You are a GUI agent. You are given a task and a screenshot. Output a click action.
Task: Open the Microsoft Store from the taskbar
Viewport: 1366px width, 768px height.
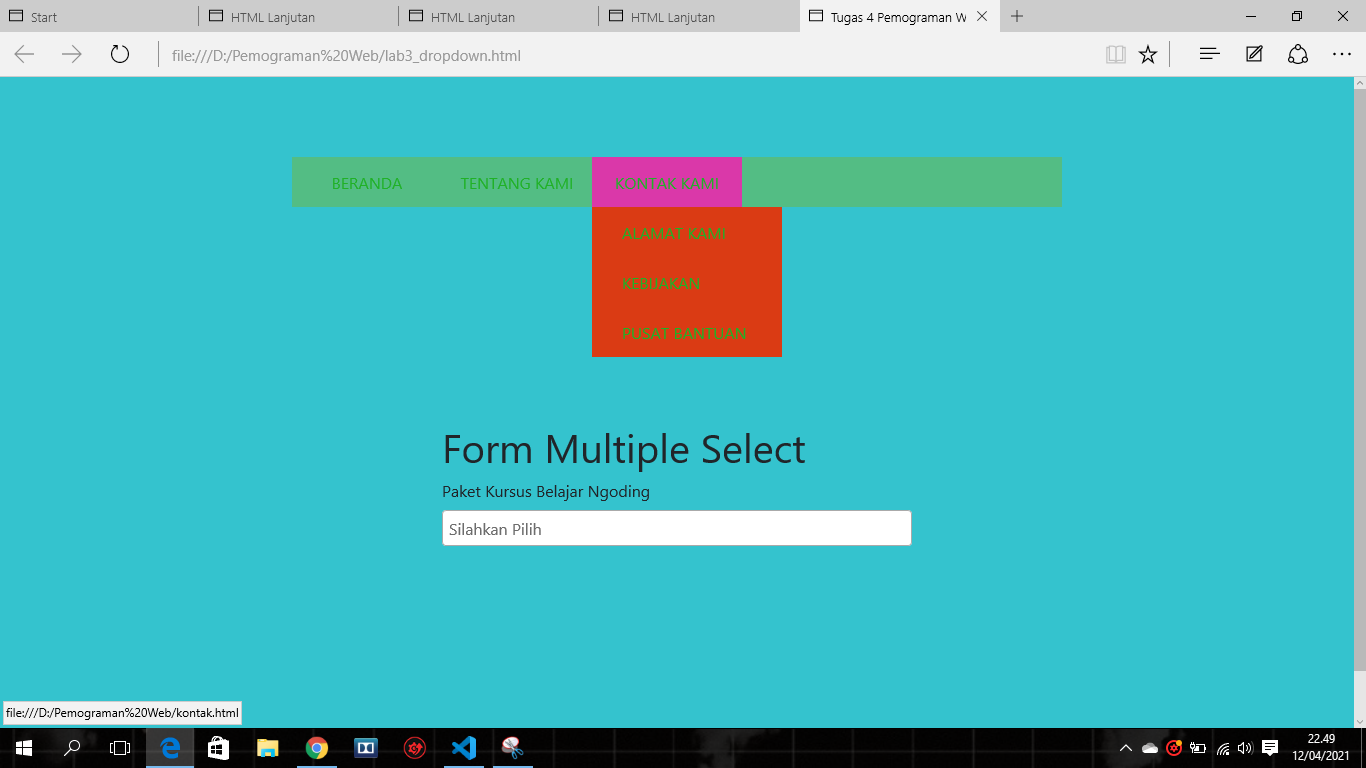click(219, 748)
